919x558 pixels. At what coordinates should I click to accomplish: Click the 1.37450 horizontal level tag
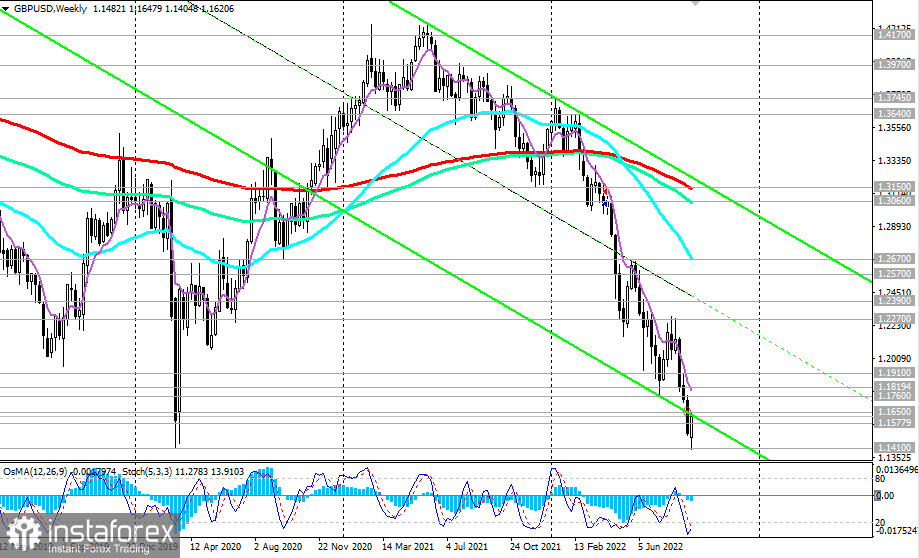[894, 97]
